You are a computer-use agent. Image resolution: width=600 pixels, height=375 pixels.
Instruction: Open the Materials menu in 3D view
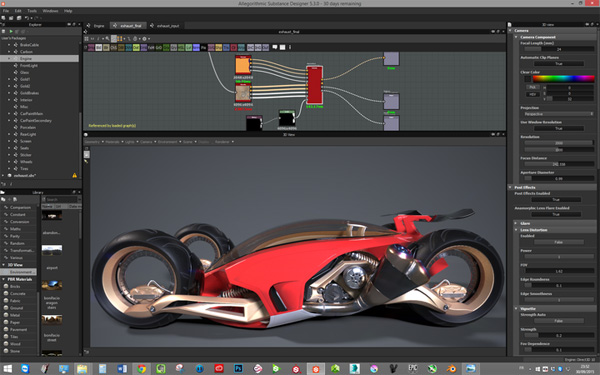[112, 142]
